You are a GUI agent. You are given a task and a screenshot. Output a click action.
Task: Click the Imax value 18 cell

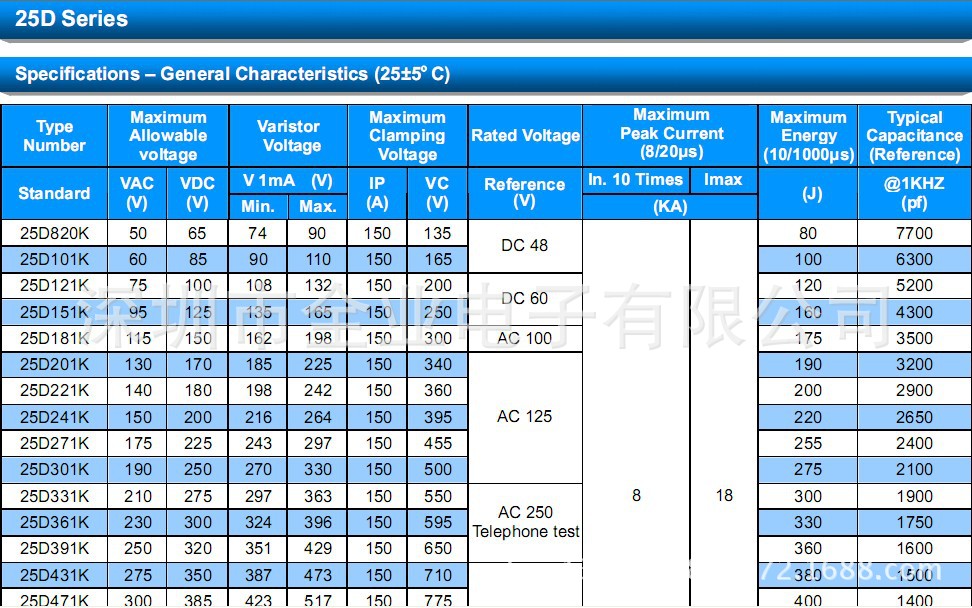724,495
